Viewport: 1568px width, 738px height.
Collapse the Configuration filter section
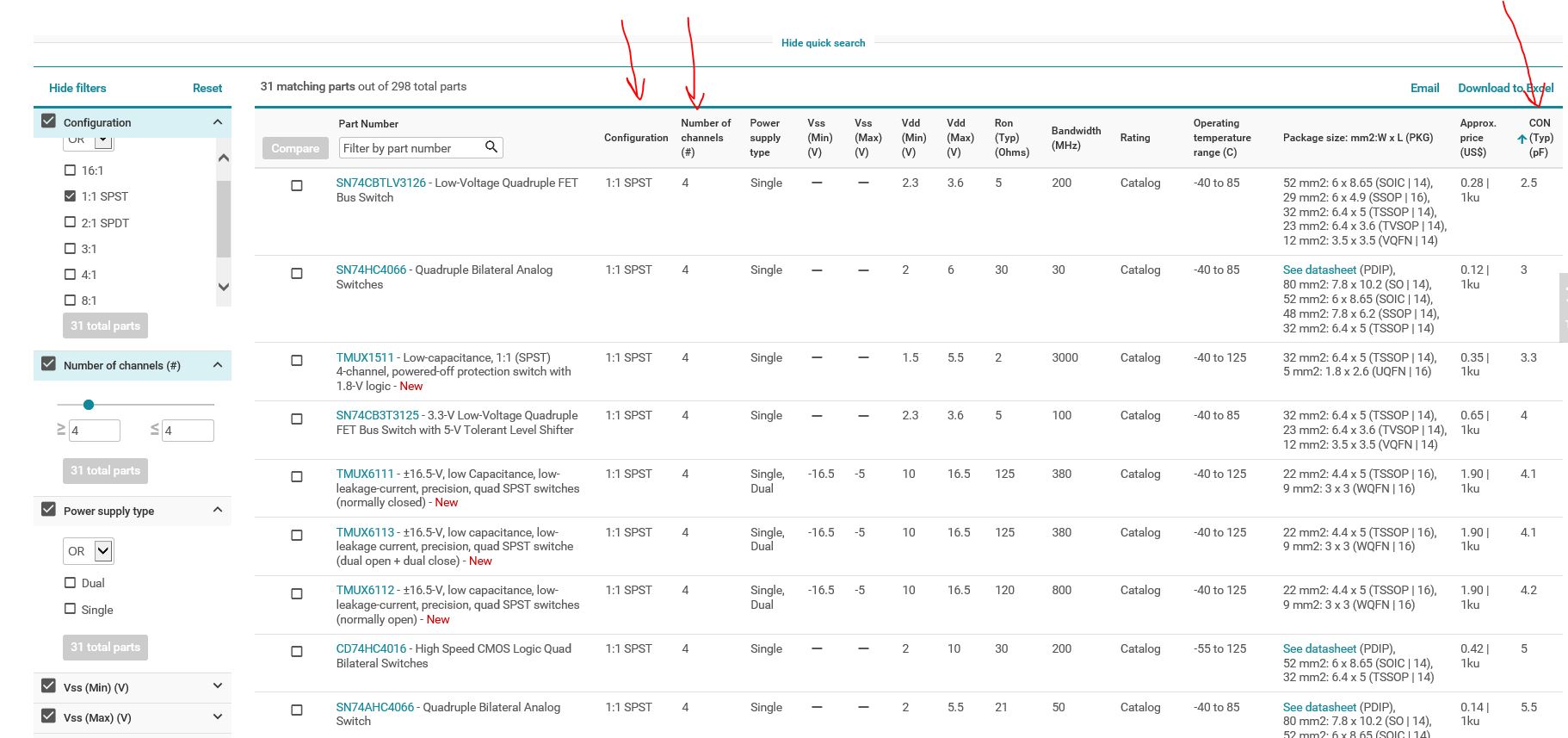pyautogui.click(x=218, y=122)
